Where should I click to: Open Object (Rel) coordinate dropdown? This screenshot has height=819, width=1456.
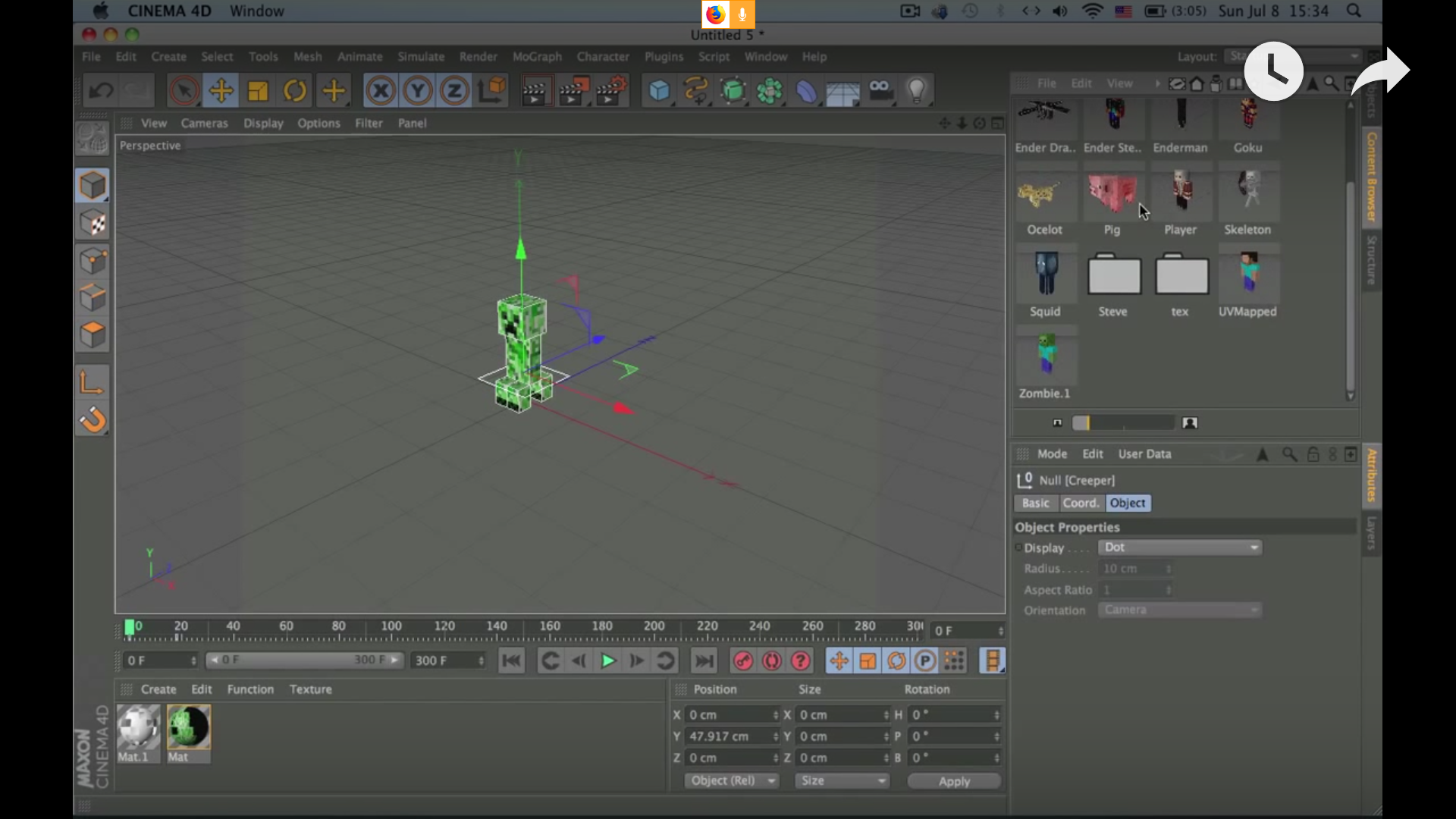click(x=732, y=780)
